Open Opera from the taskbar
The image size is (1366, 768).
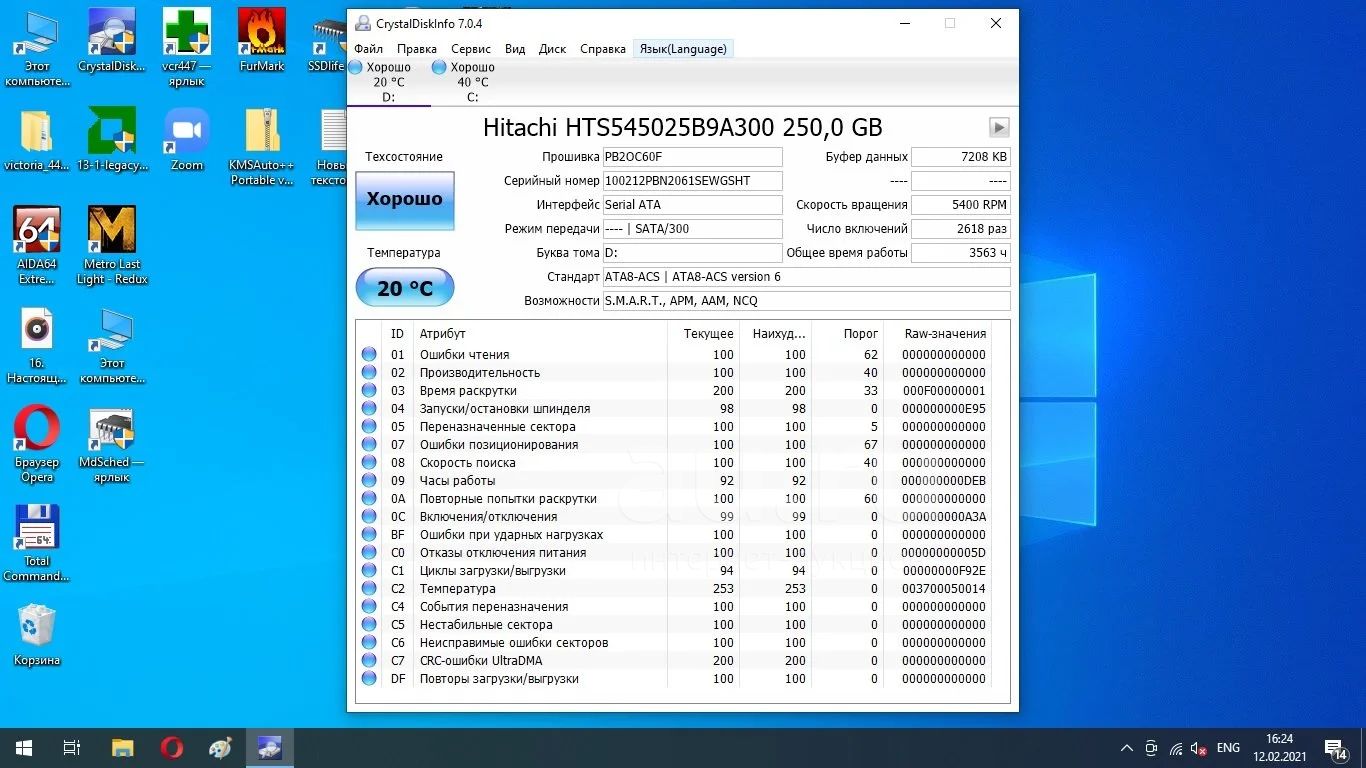point(172,748)
